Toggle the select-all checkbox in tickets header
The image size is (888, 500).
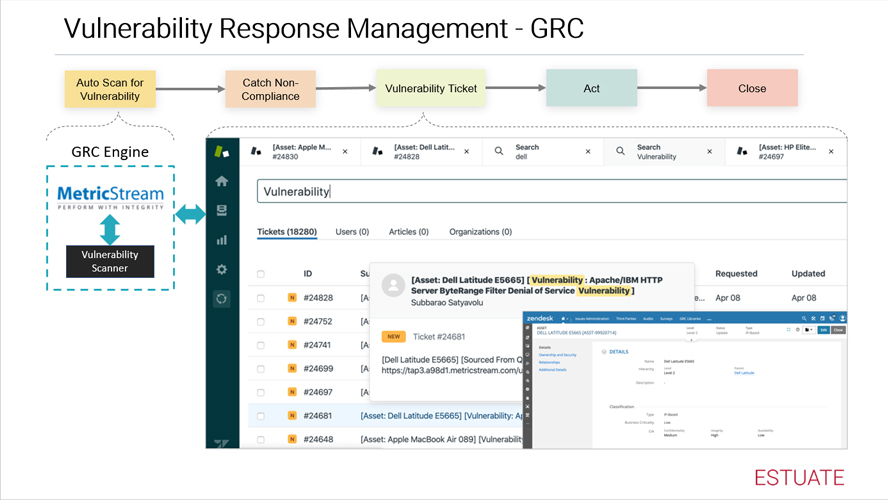(261, 274)
